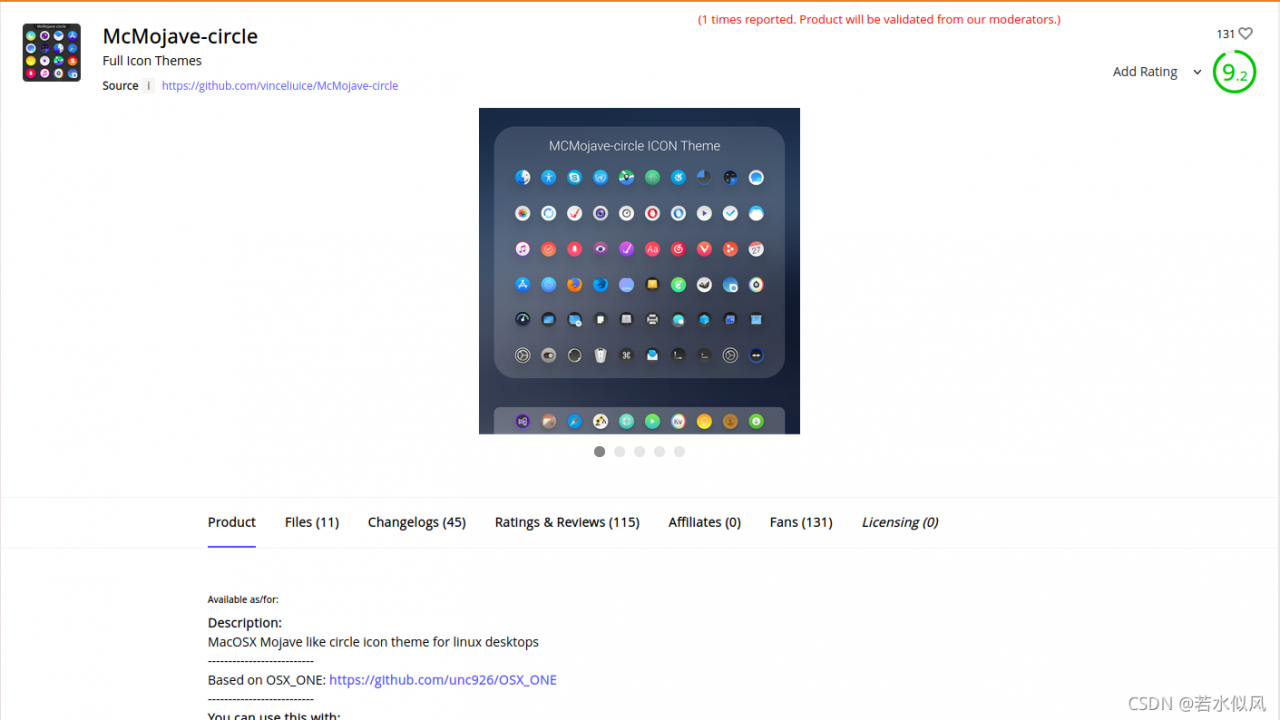Click the red '1 times reported' notice

pos(879,20)
